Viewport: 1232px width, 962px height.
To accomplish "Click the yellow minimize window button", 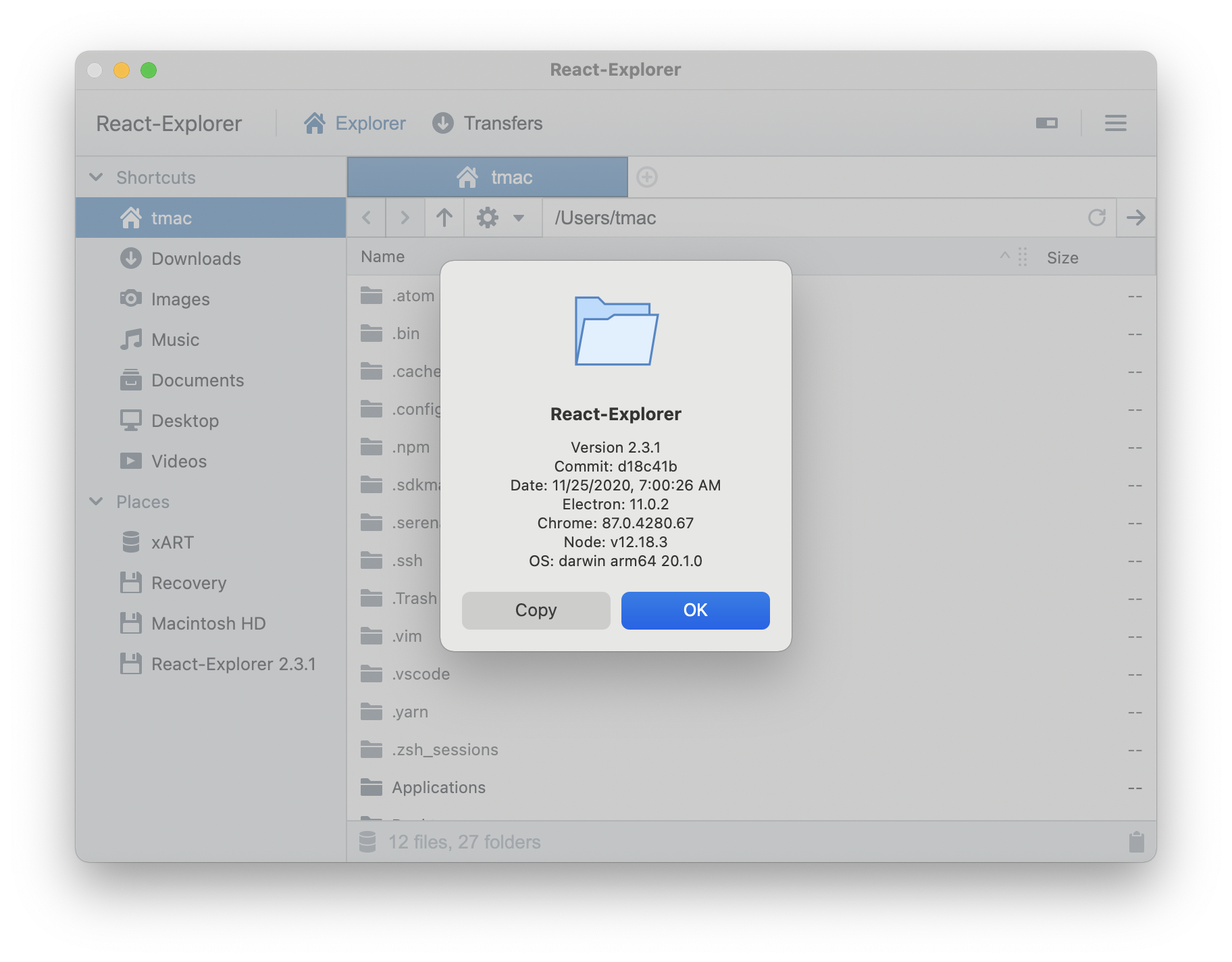I will [122, 70].
